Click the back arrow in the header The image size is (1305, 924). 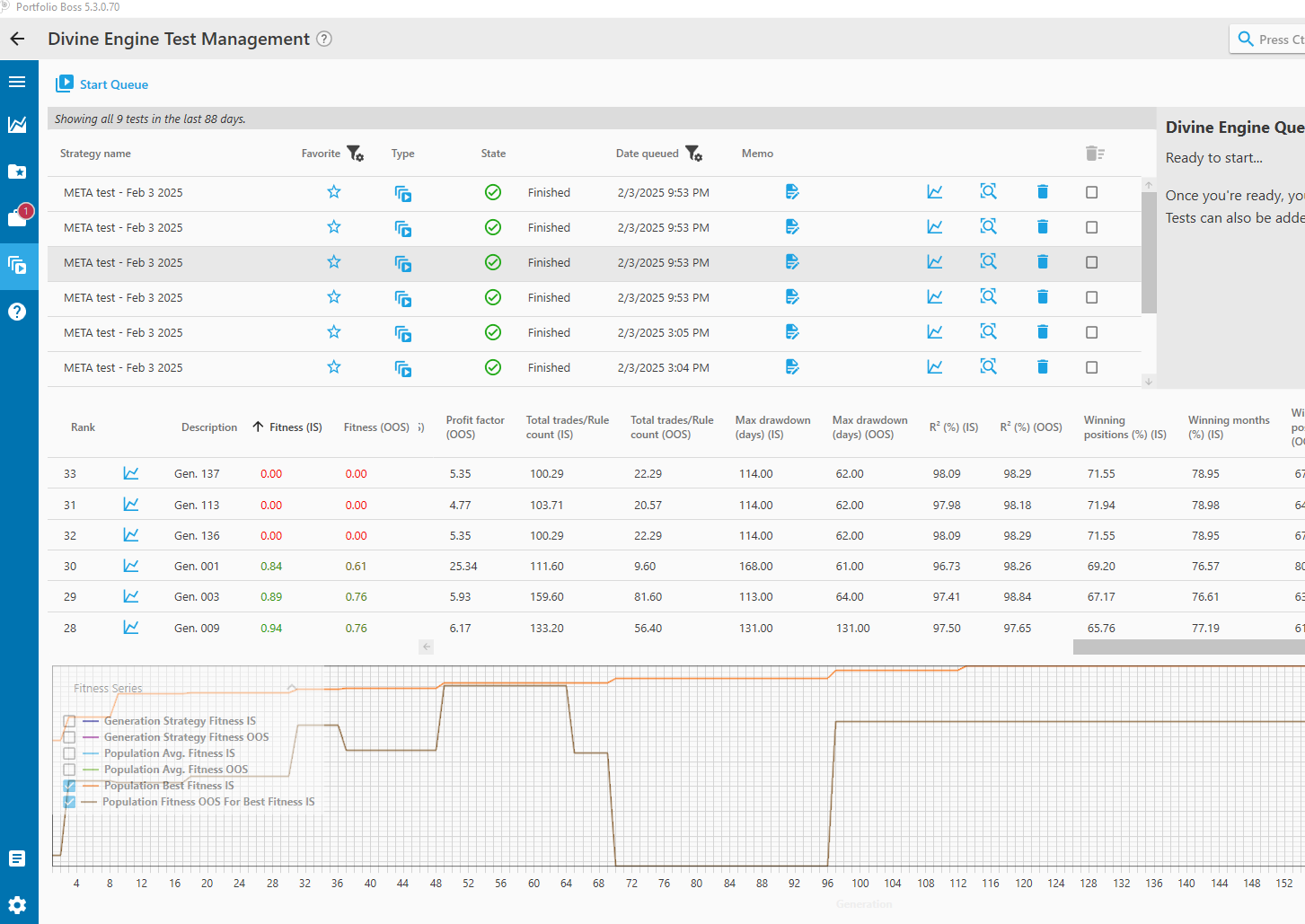(x=18, y=39)
